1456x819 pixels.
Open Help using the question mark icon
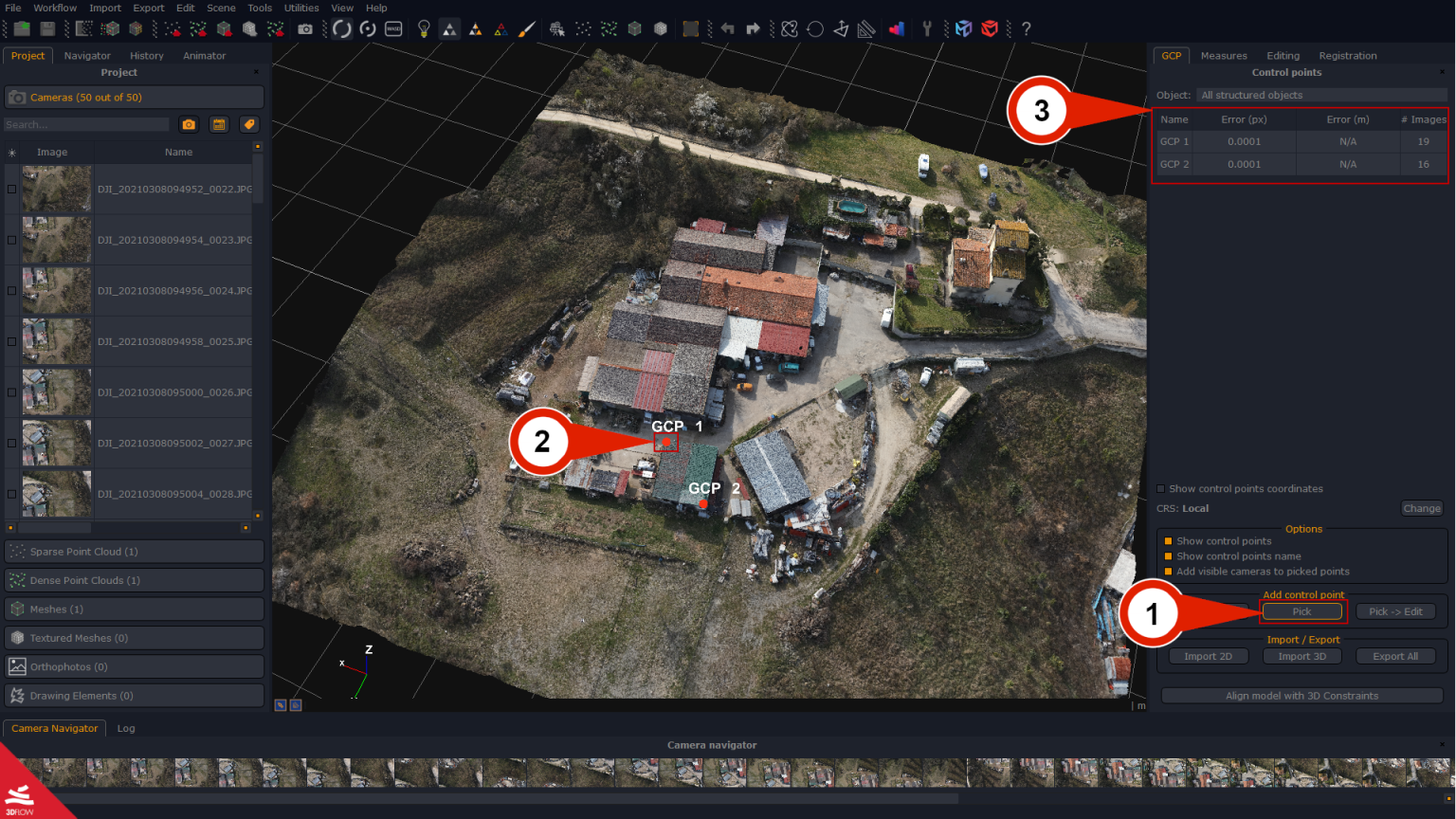point(1026,28)
